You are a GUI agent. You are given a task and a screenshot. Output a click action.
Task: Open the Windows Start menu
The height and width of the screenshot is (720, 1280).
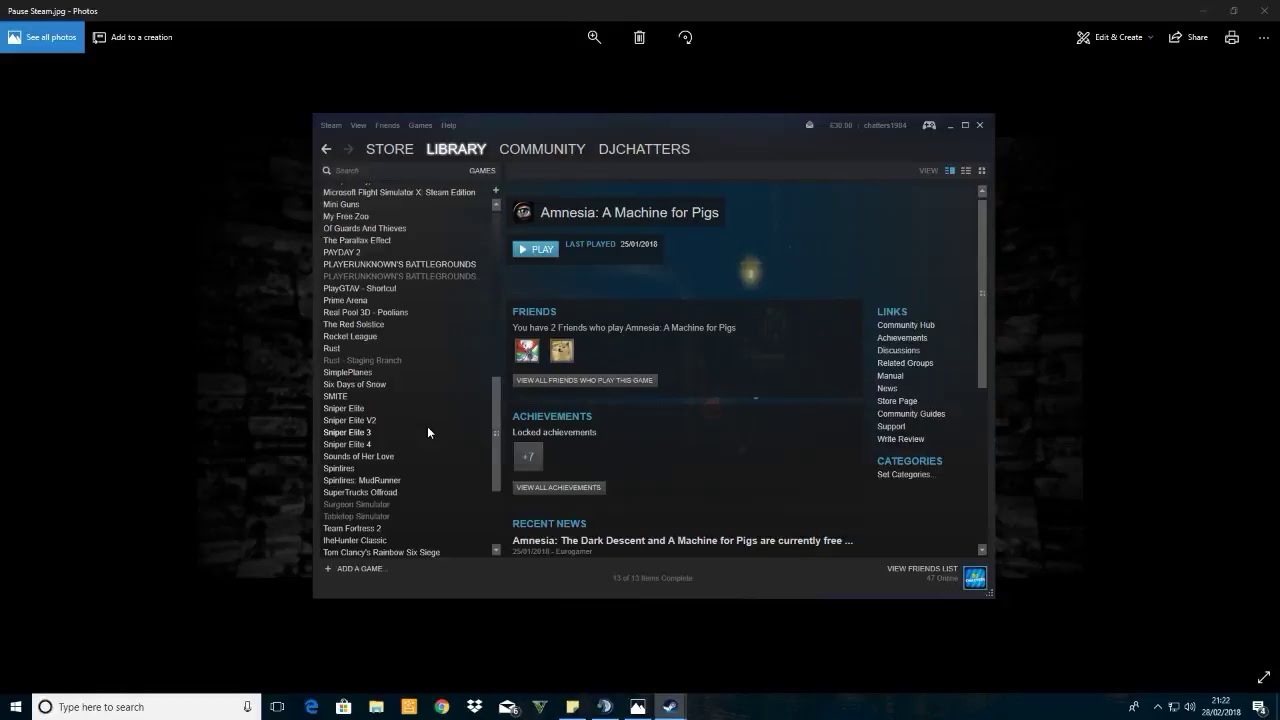(x=15, y=707)
